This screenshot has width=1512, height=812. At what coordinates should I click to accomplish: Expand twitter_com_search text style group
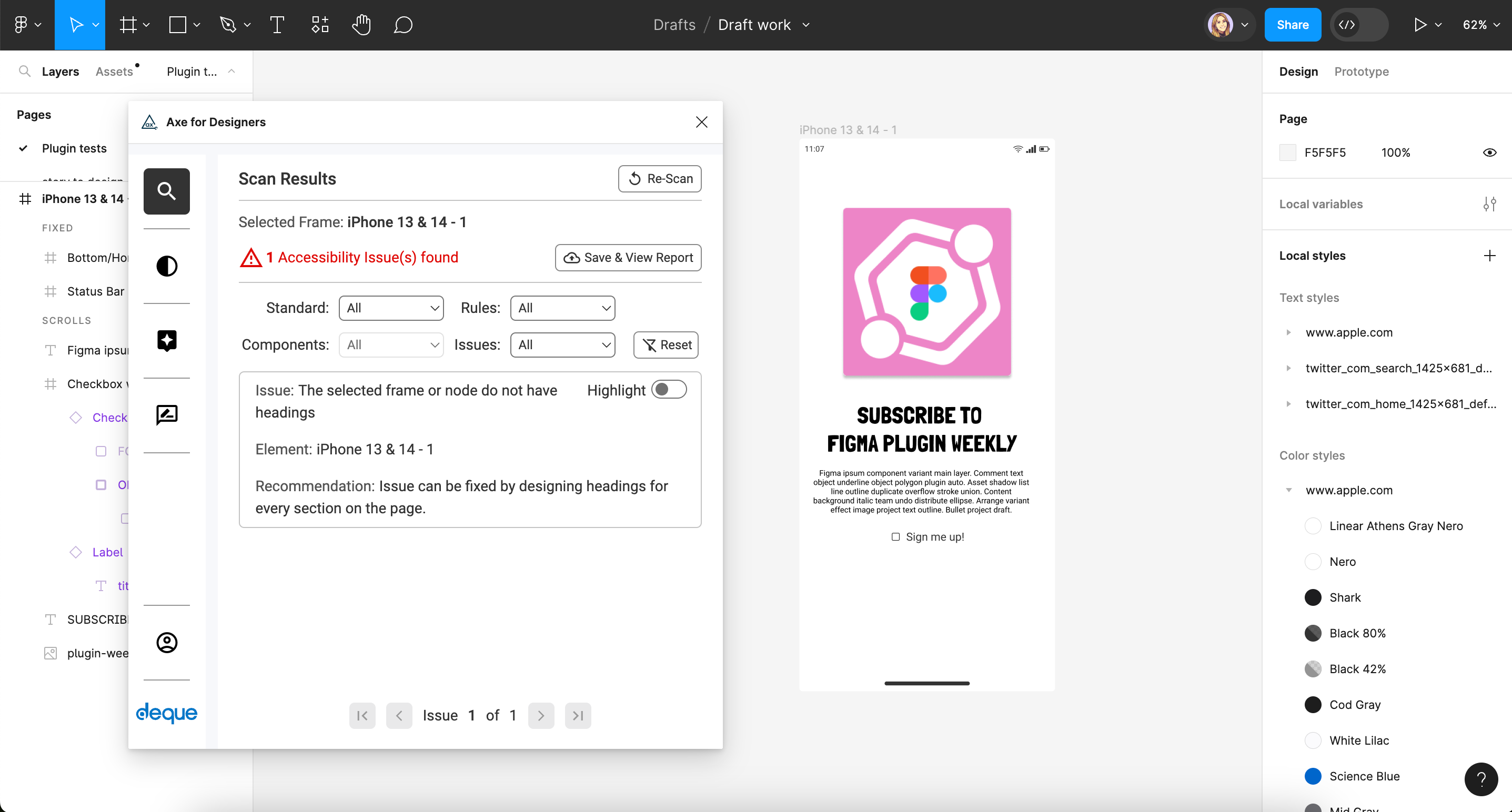point(1288,369)
